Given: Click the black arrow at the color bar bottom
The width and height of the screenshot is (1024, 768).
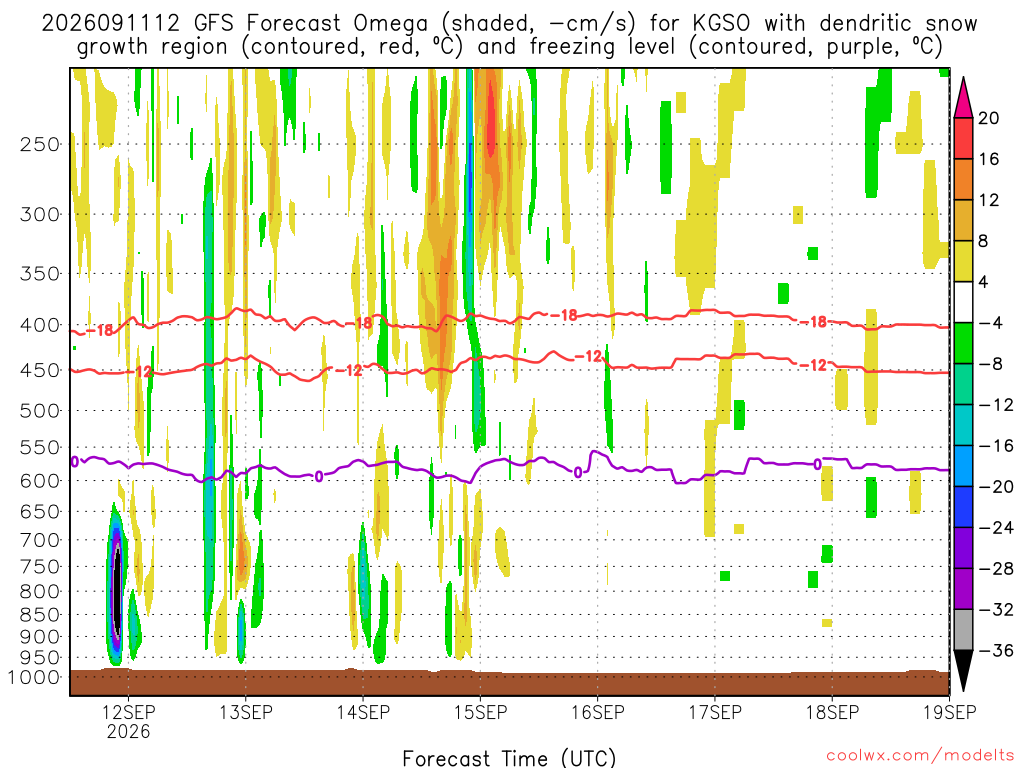Looking at the screenshot, I should tap(963, 671).
